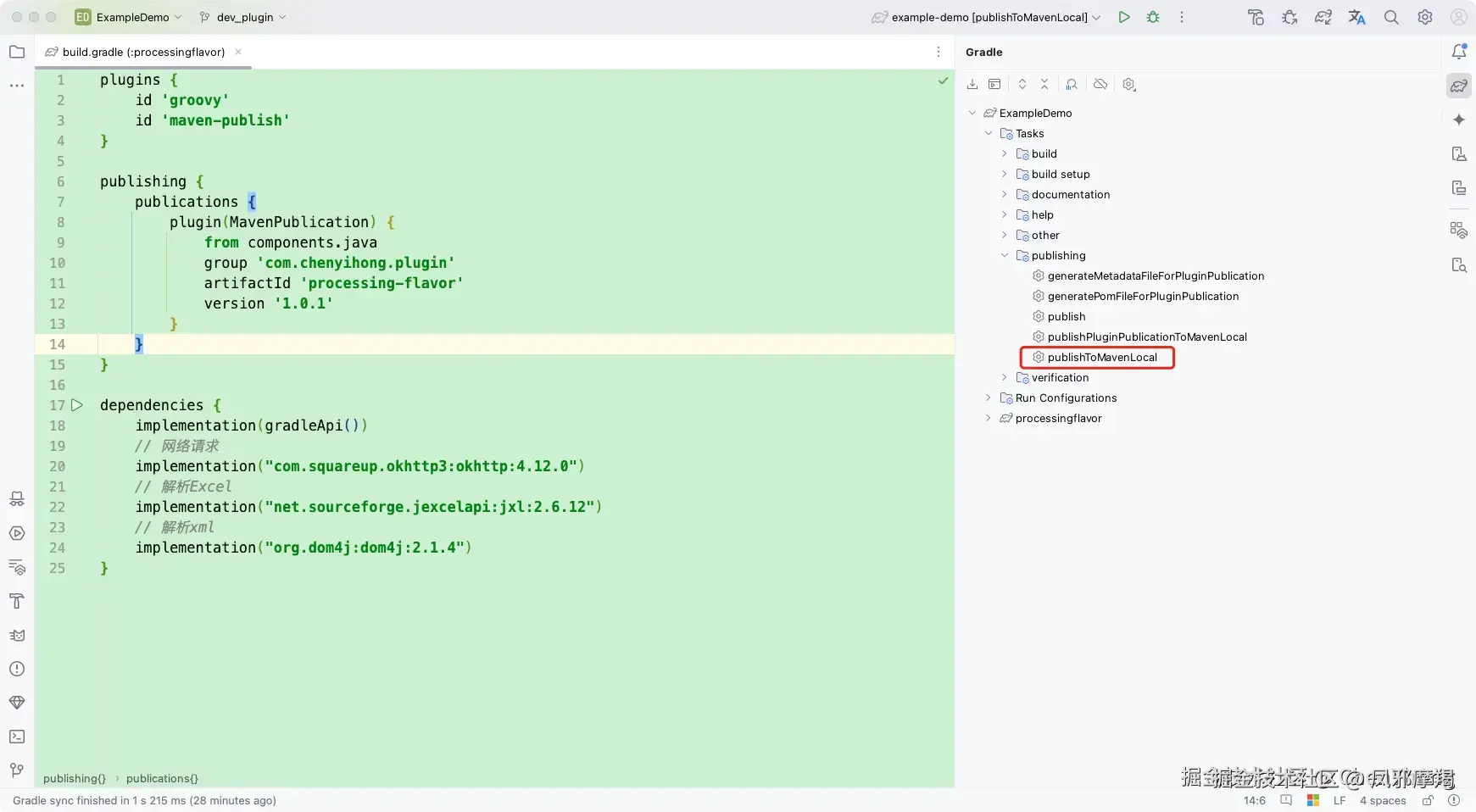1476x812 pixels.
Task: Click the publishing{} breadcrumb
Action: (75, 778)
